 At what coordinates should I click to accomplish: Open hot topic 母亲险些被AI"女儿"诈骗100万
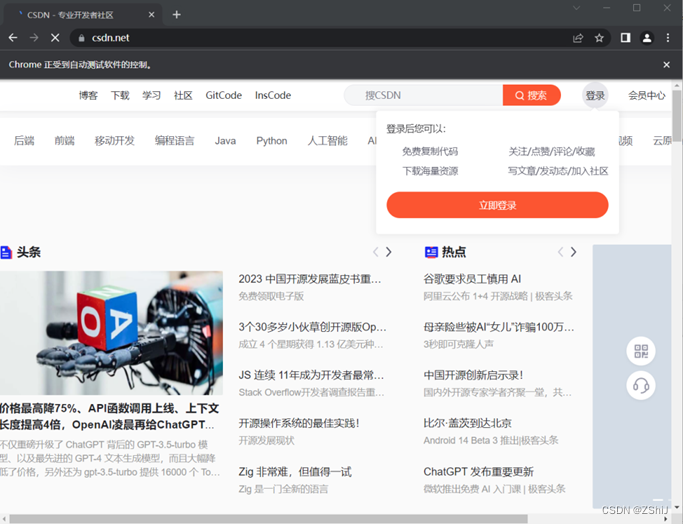[x=499, y=327]
